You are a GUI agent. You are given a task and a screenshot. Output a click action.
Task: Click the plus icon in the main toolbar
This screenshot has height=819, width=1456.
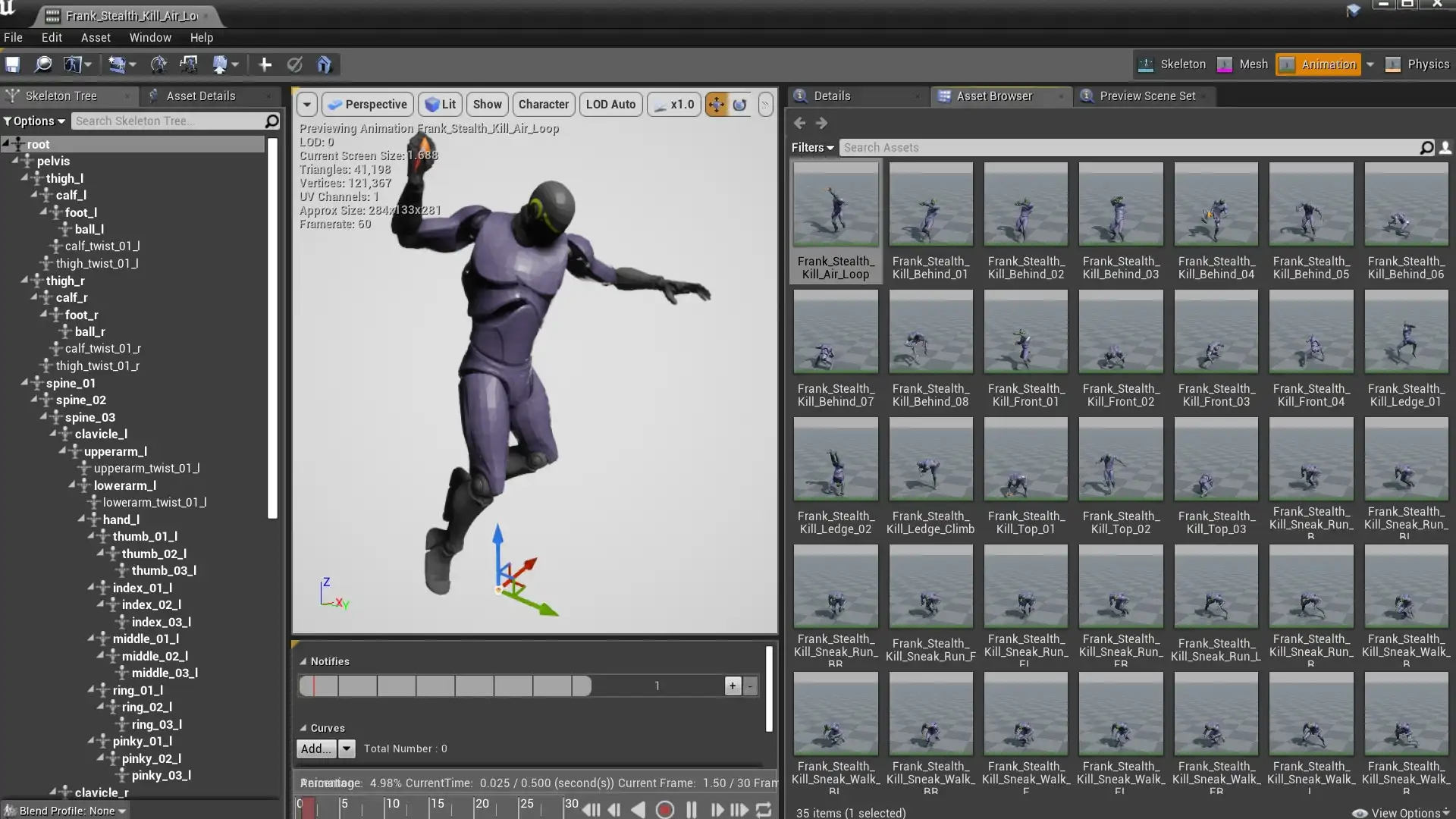point(265,64)
